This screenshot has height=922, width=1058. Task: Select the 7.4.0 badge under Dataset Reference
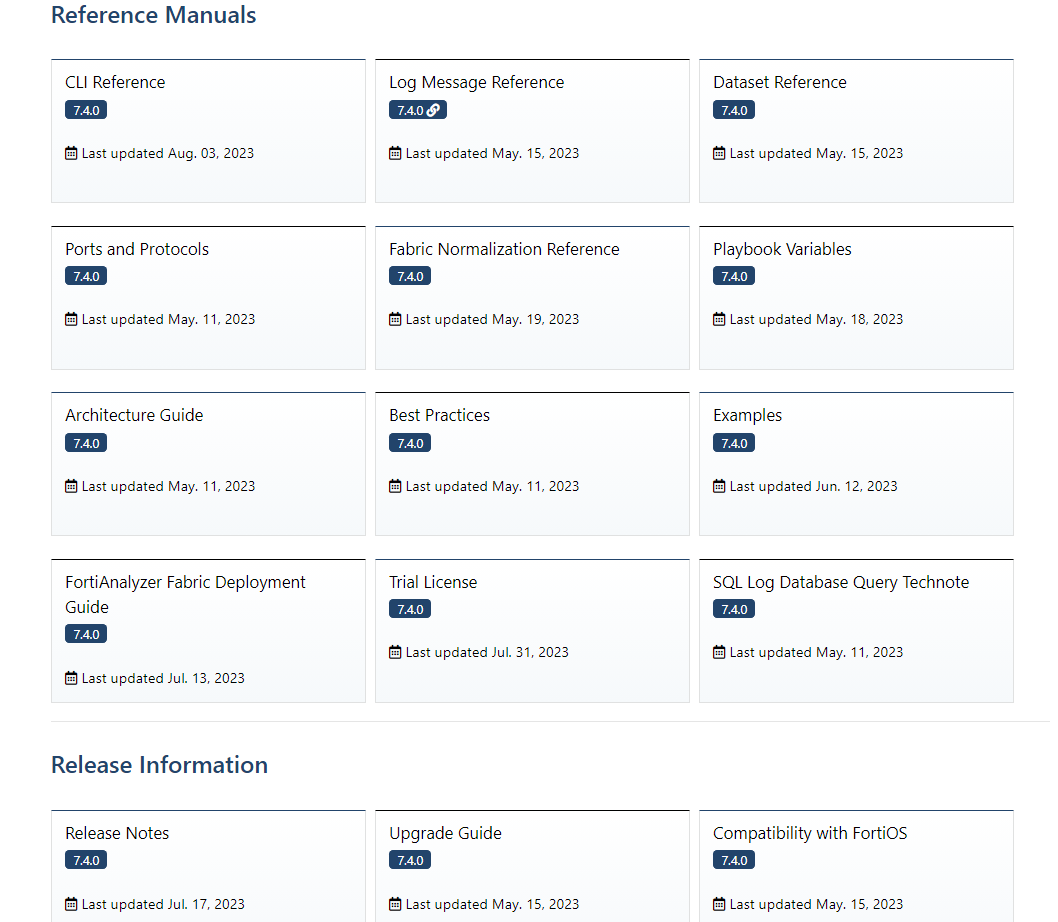733,110
